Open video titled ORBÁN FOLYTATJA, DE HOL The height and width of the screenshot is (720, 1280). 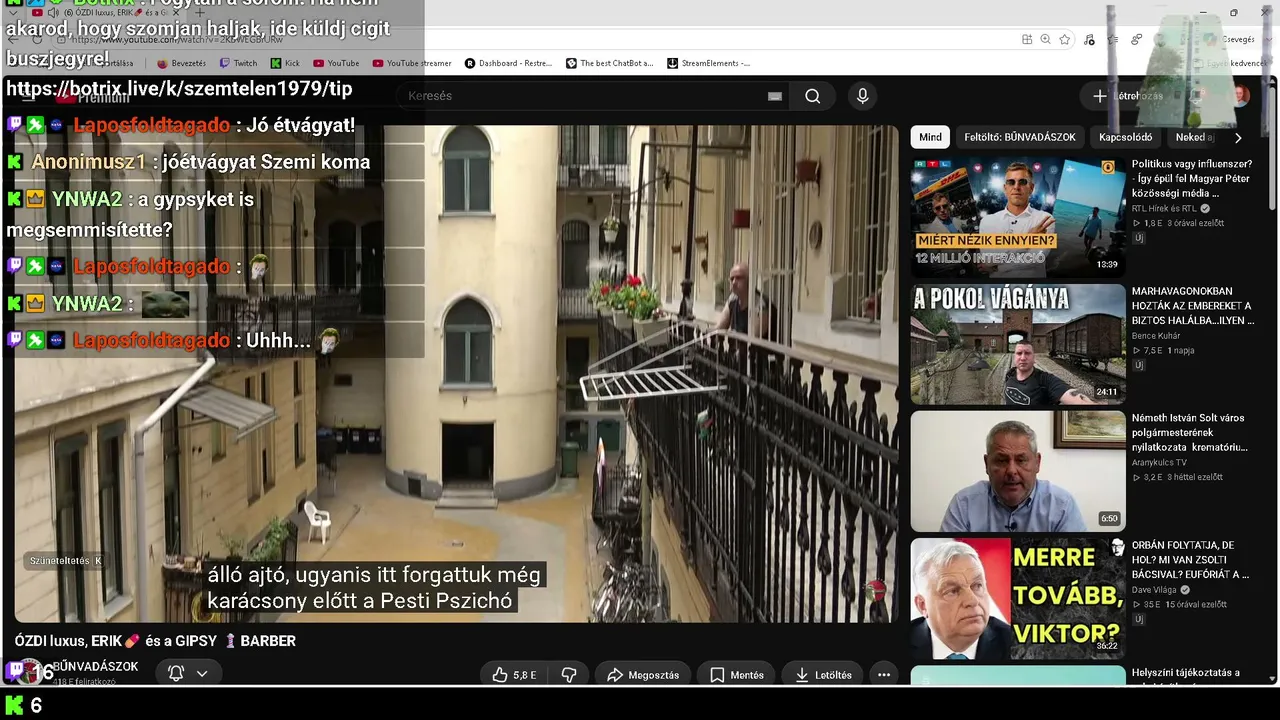1191,560
